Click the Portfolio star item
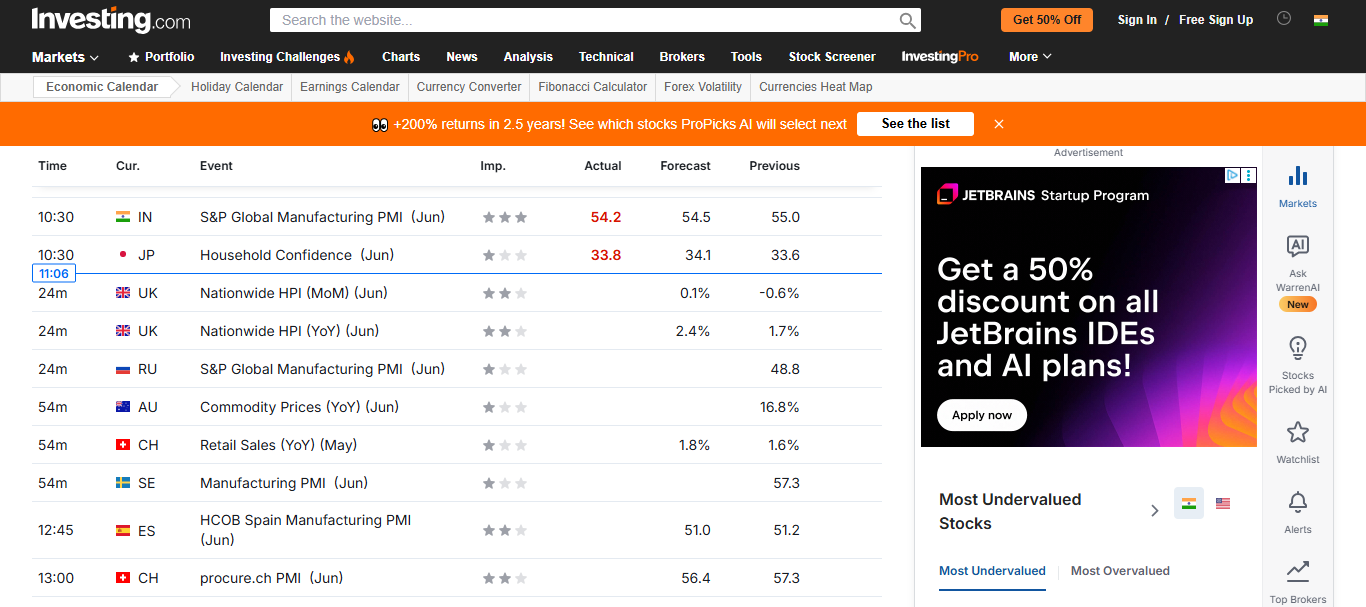Screen dimensions: 1366x607 click(161, 57)
